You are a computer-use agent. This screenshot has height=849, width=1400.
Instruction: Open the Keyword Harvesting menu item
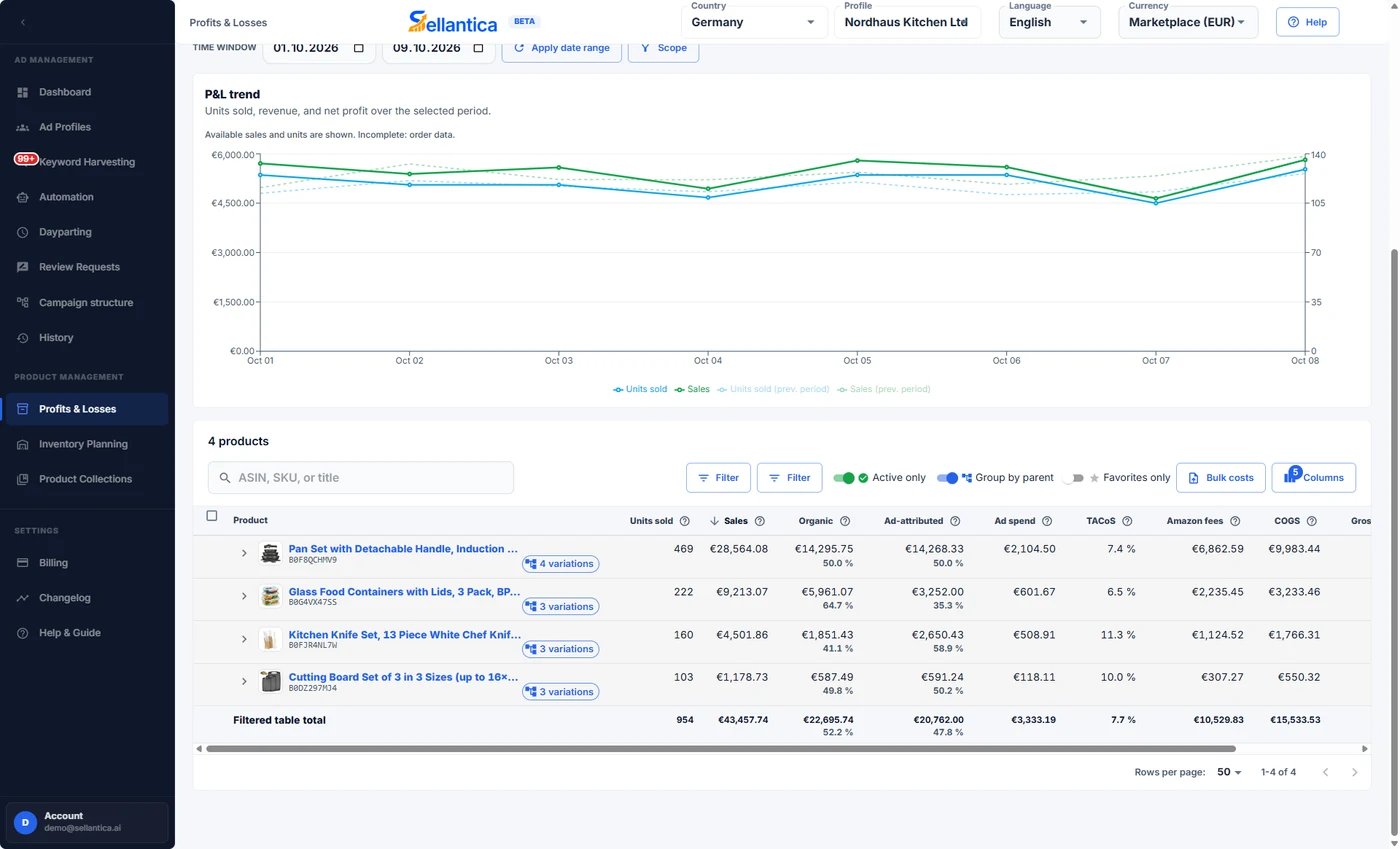click(x=87, y=162)
